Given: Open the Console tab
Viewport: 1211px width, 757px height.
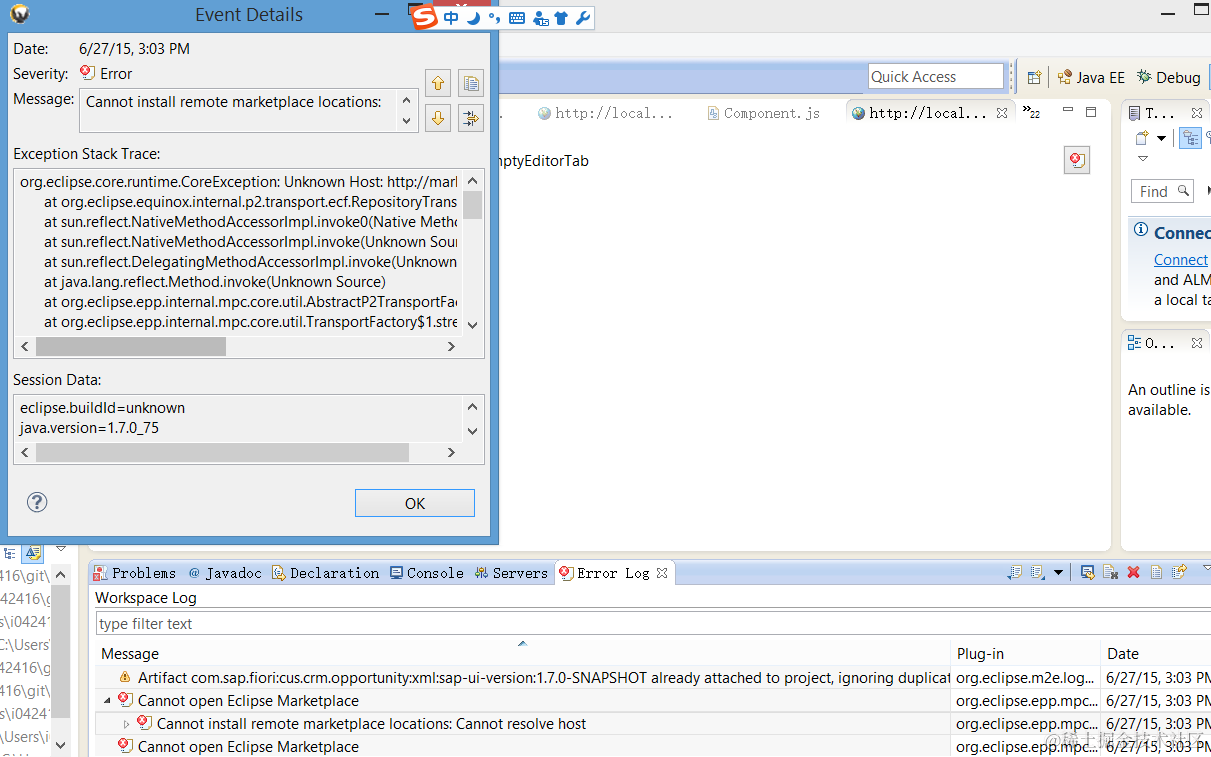Looking at the screenshot, I should [x=426, y=573].
